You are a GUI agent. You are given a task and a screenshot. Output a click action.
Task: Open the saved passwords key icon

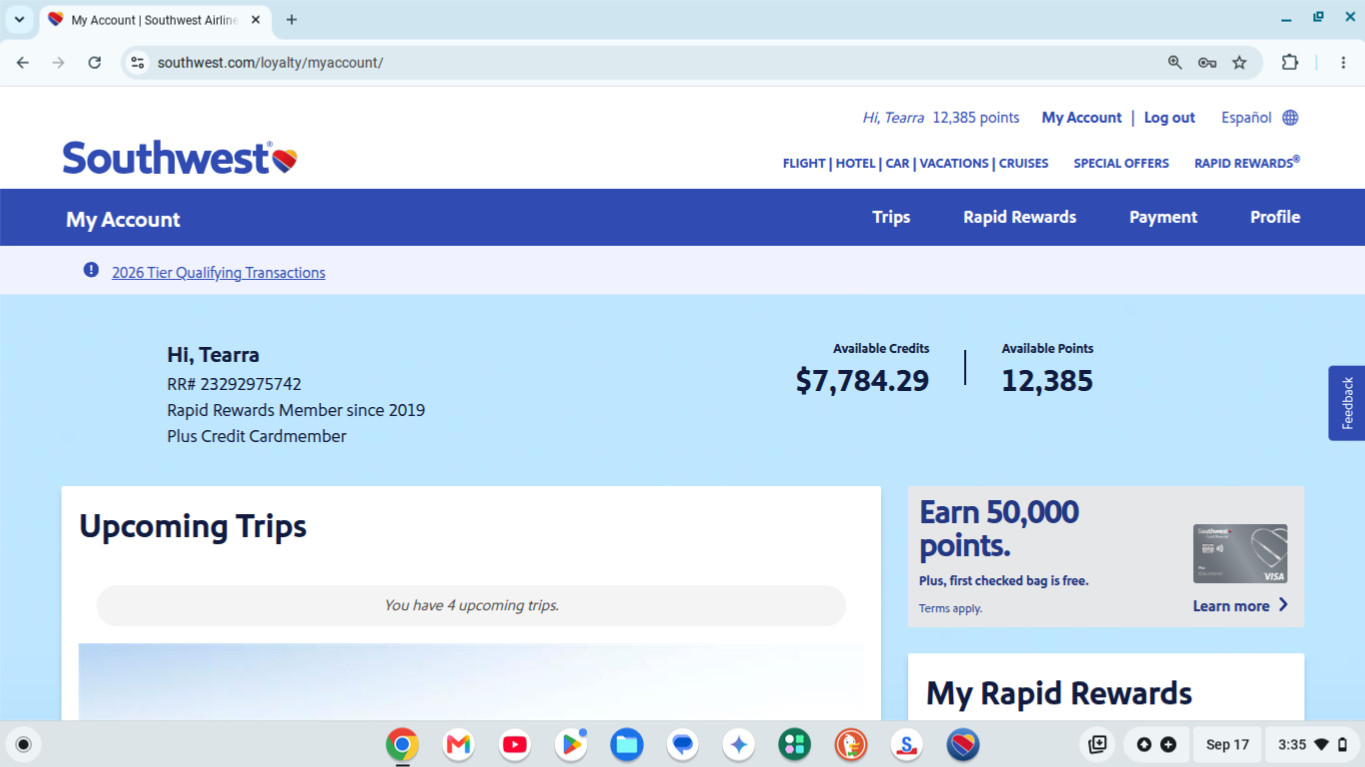1207,62
